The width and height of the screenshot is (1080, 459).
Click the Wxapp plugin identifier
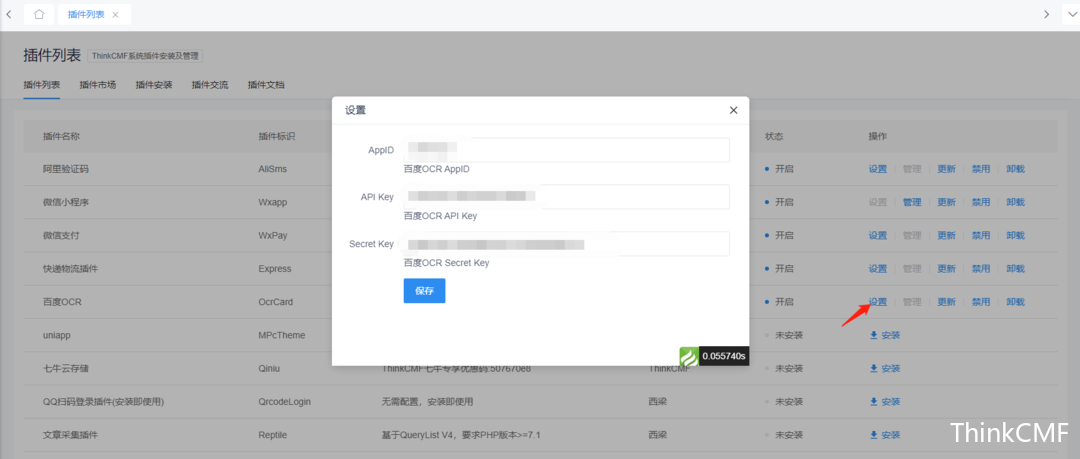coord(273,203)
